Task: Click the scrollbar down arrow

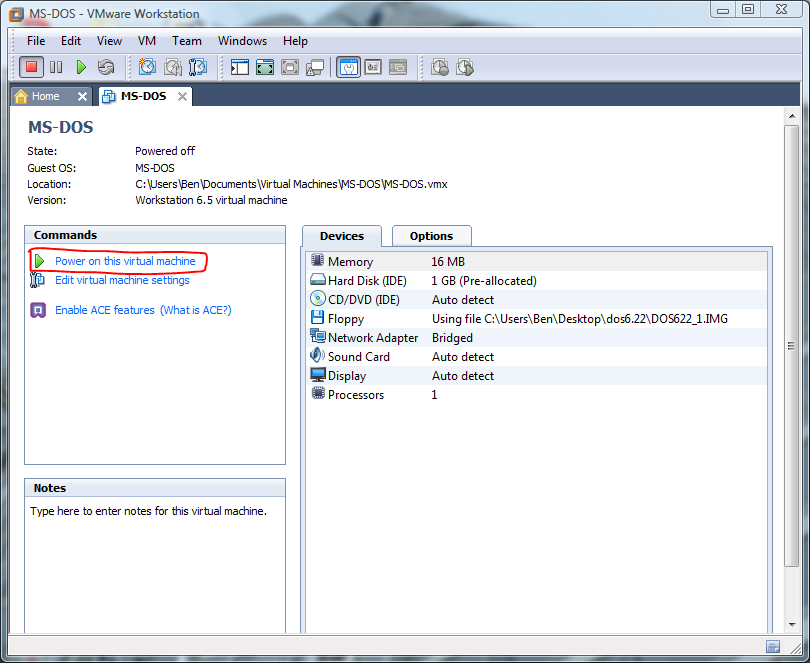Action: pyautogui.click(x=792, y=625)
